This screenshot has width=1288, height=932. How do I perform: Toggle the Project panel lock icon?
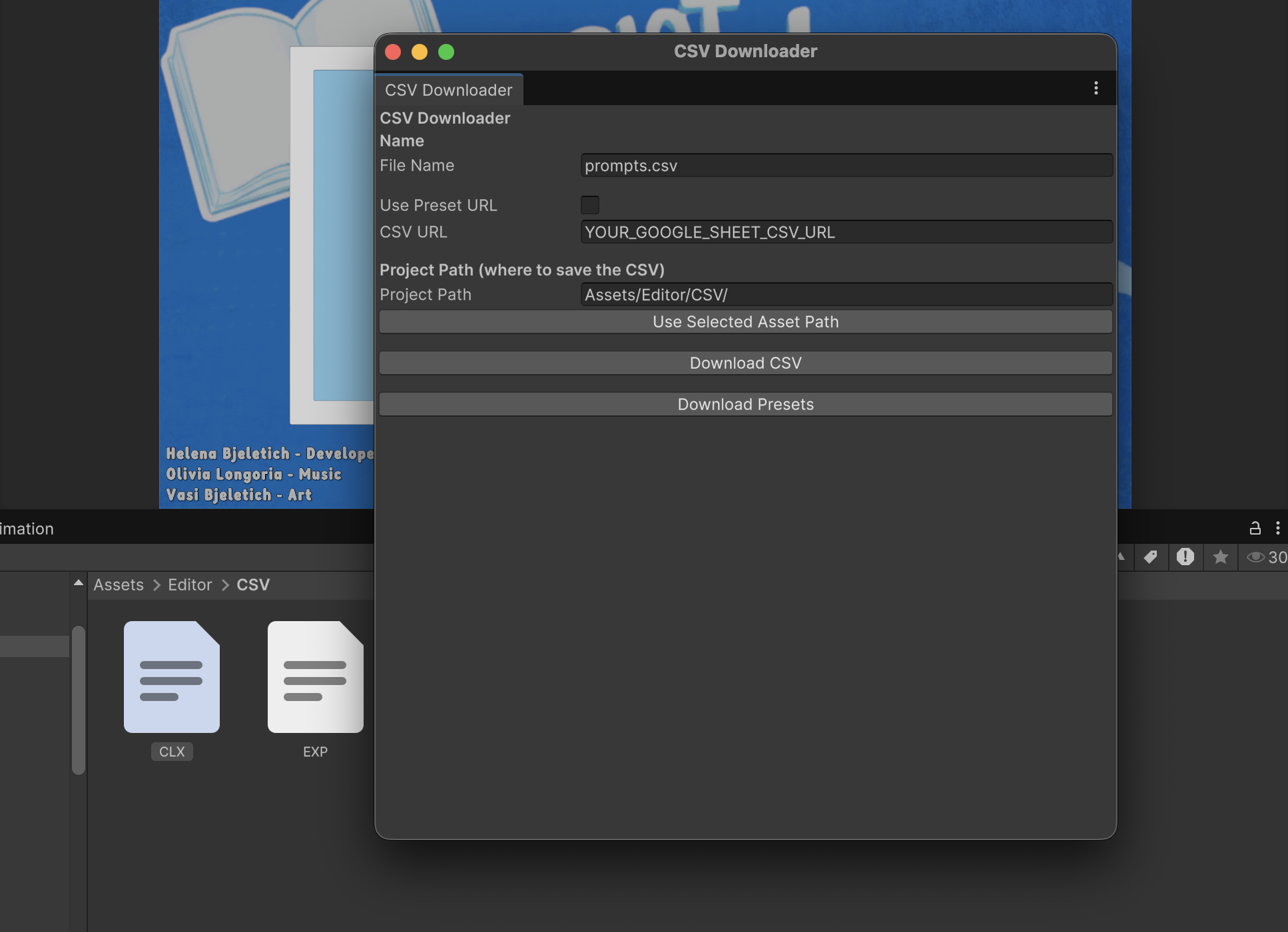(1255, 528)
